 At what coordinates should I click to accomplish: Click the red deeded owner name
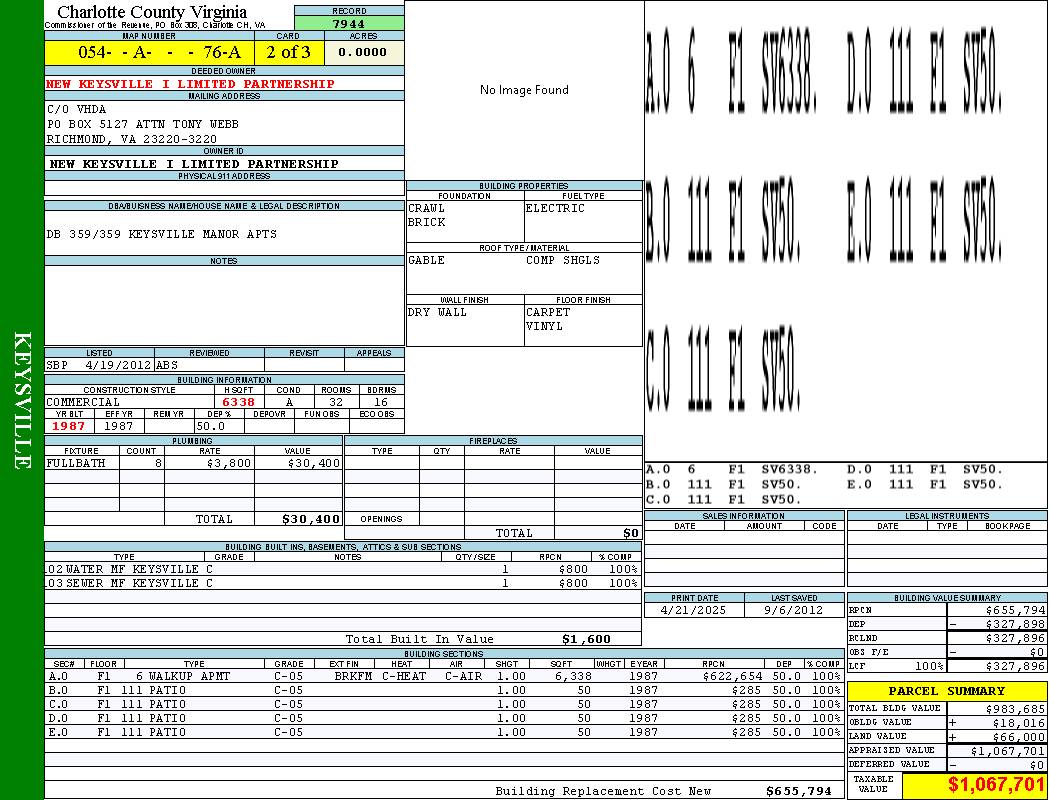tap(190, 84)
